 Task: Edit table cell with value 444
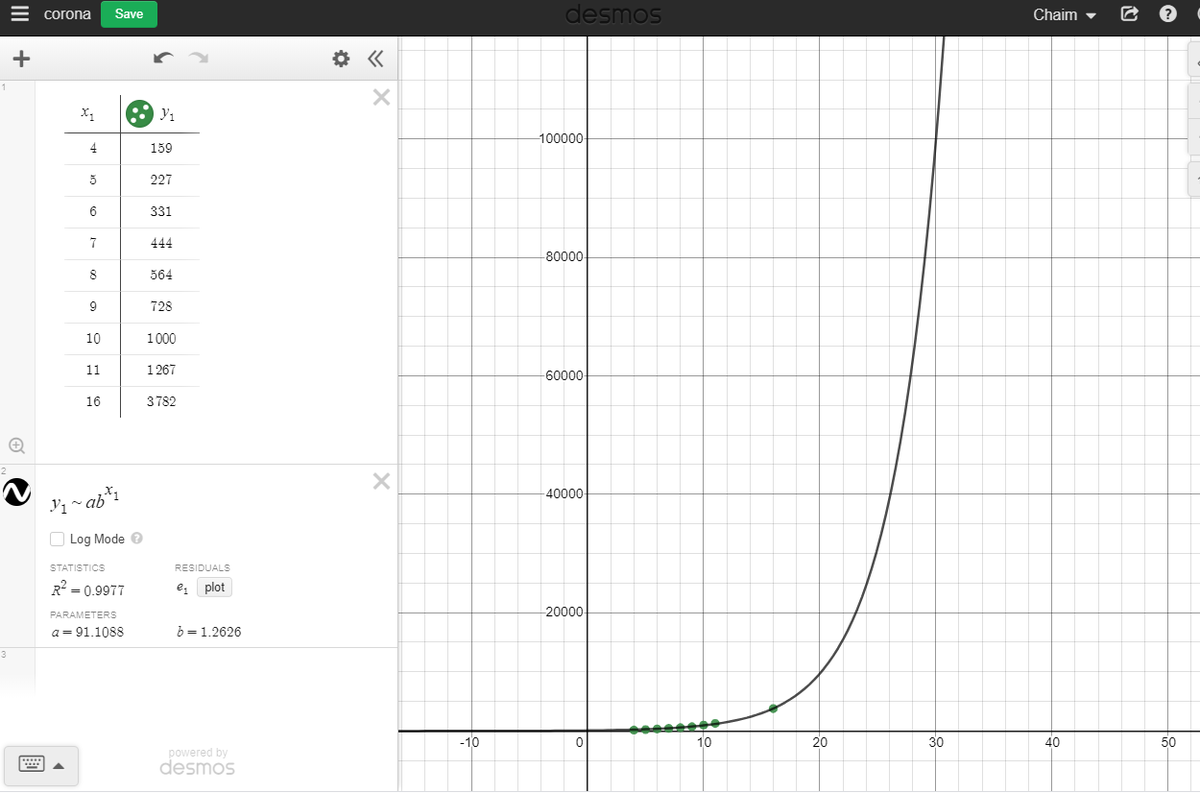click(160, 243)
